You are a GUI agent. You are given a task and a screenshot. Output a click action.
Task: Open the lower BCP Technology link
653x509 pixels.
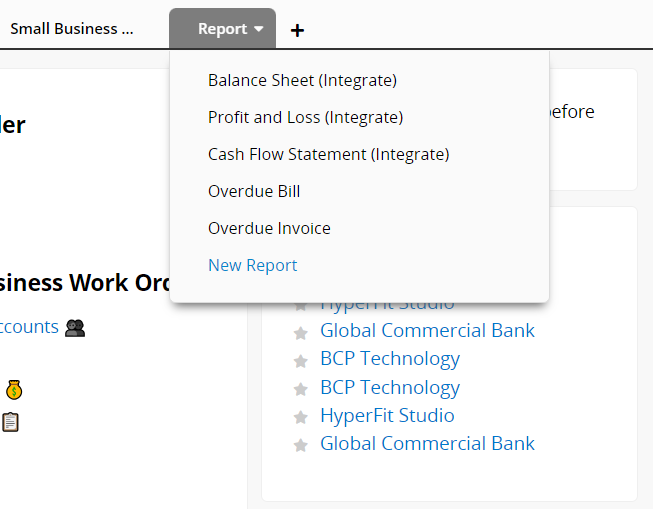pos(390,387)
